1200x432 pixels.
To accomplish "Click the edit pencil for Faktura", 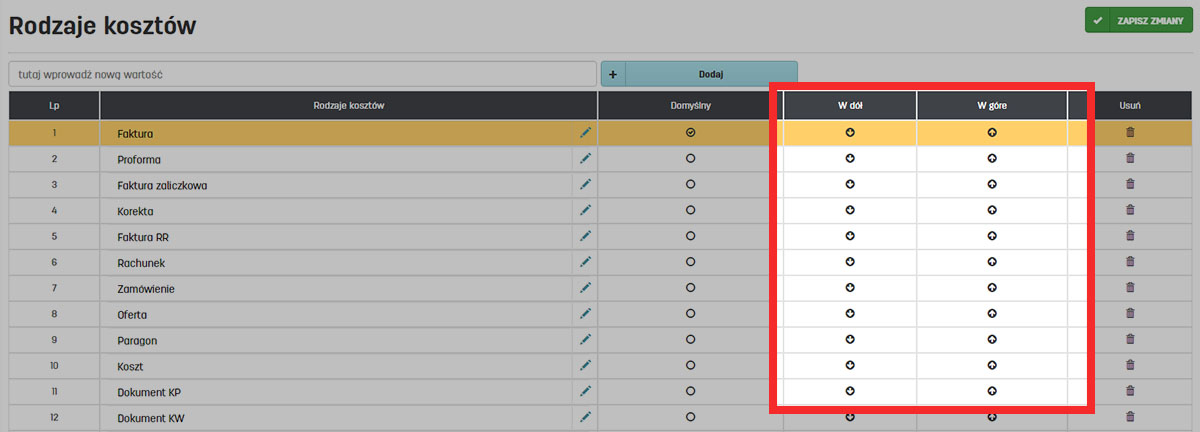I will [x=585, y=133].
